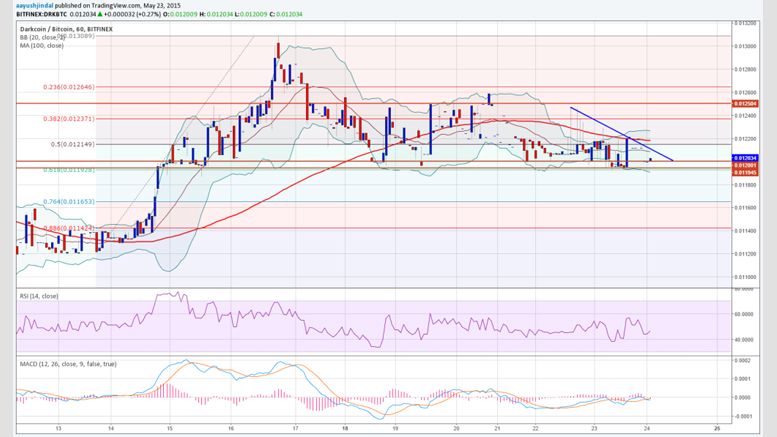Click the MACD 0.0002 axis label
The width and height of the screenshot is (777, 437).
click(x=742, y=361)
